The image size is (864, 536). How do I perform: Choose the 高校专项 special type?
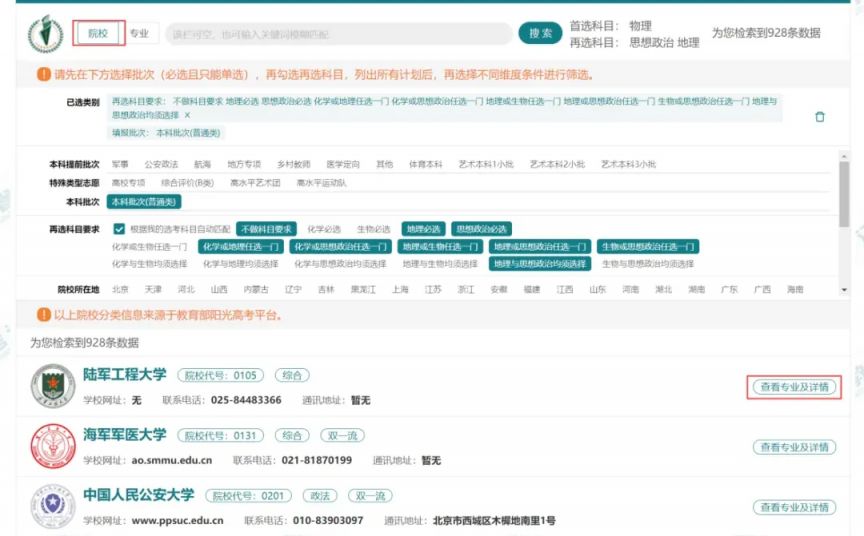coord(128,183)
